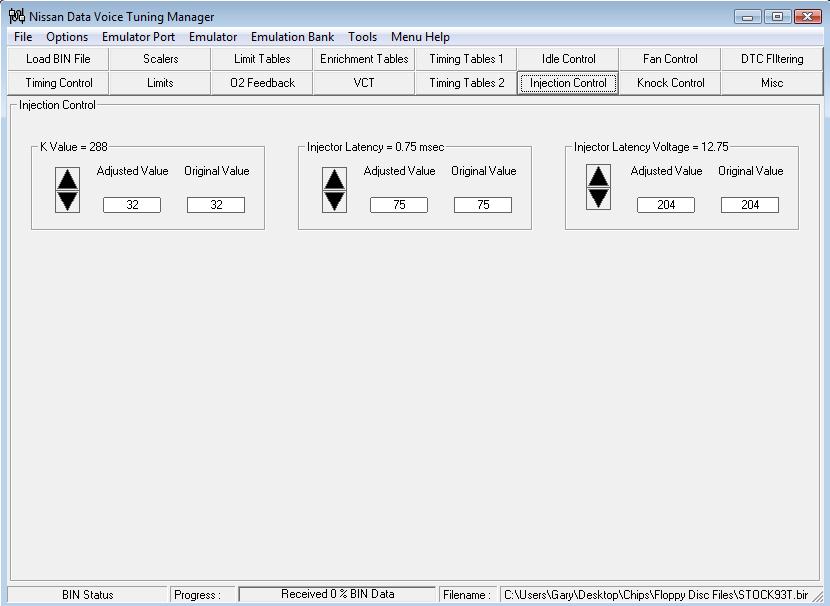830x606 pixels.
Task: Click the K Value Adjusted Value field
Action: click(132, 205)
